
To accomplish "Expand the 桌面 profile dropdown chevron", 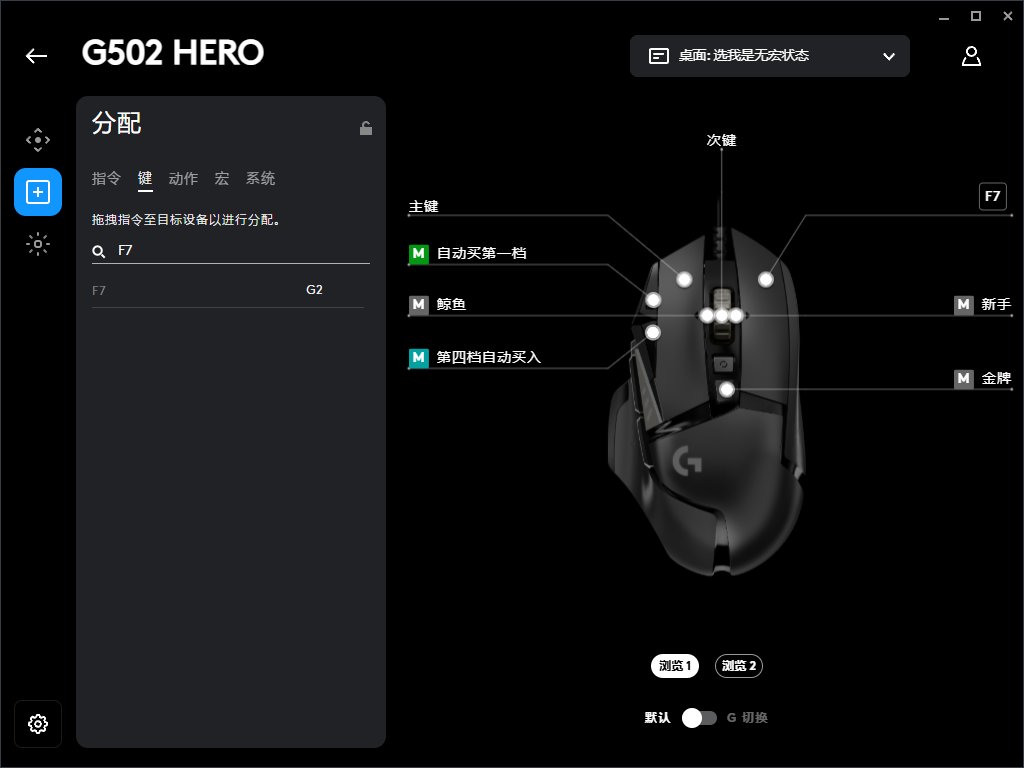I will pyautogui.click(x=889, y=56).
